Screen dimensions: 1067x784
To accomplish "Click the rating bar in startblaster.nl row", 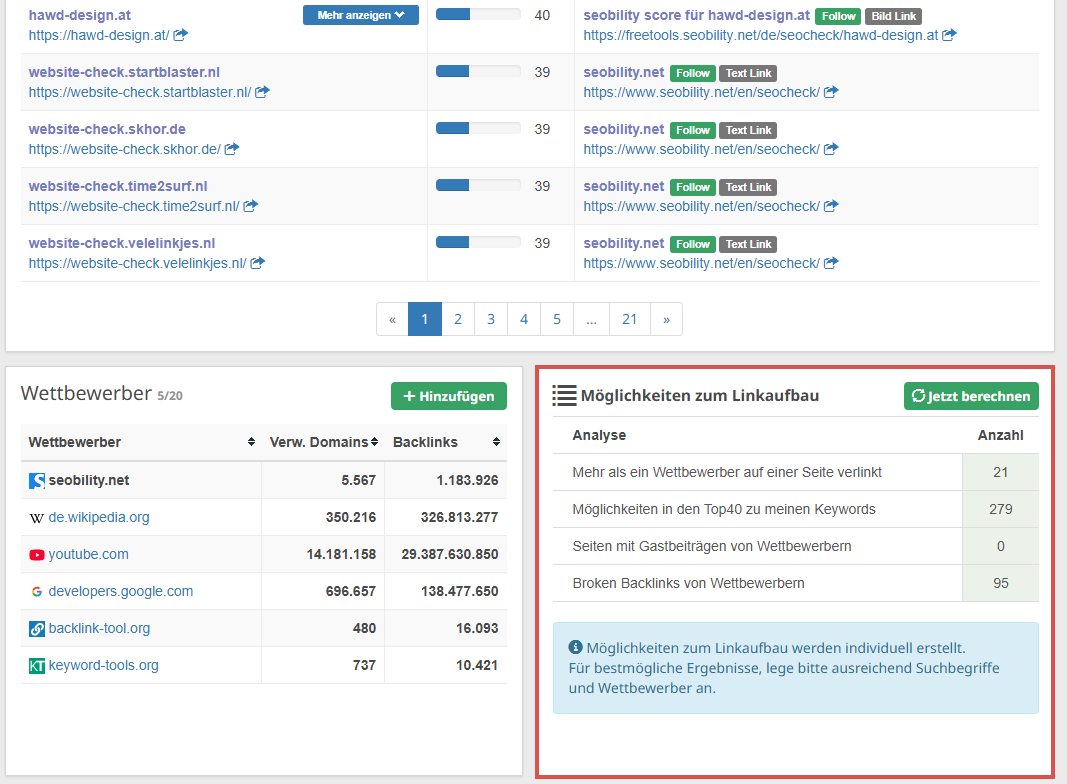I will [x=478, y=71].
